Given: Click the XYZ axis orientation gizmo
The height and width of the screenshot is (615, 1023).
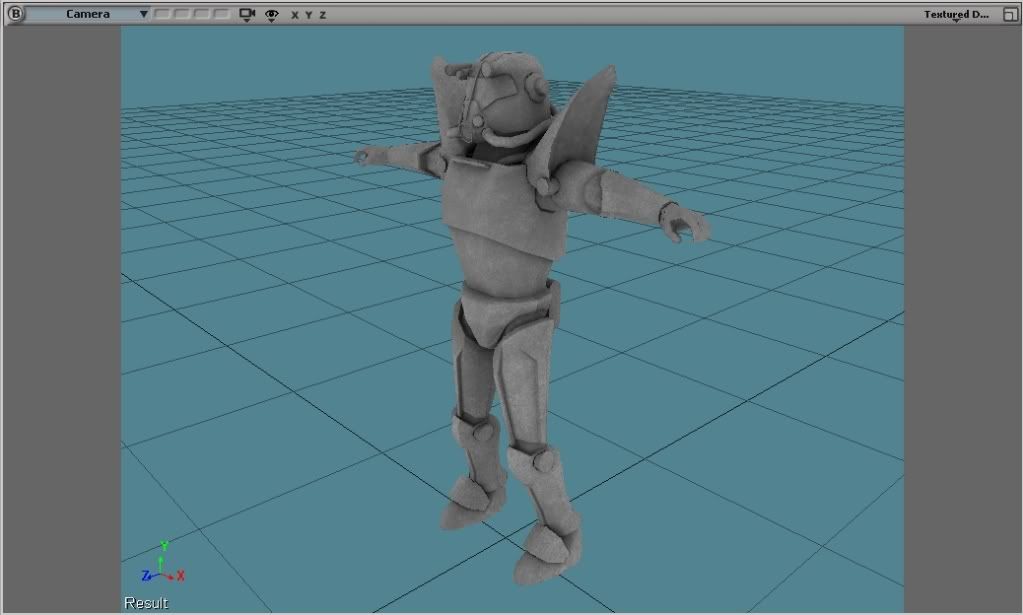Looking at the screenshot, I should point(163,563).
